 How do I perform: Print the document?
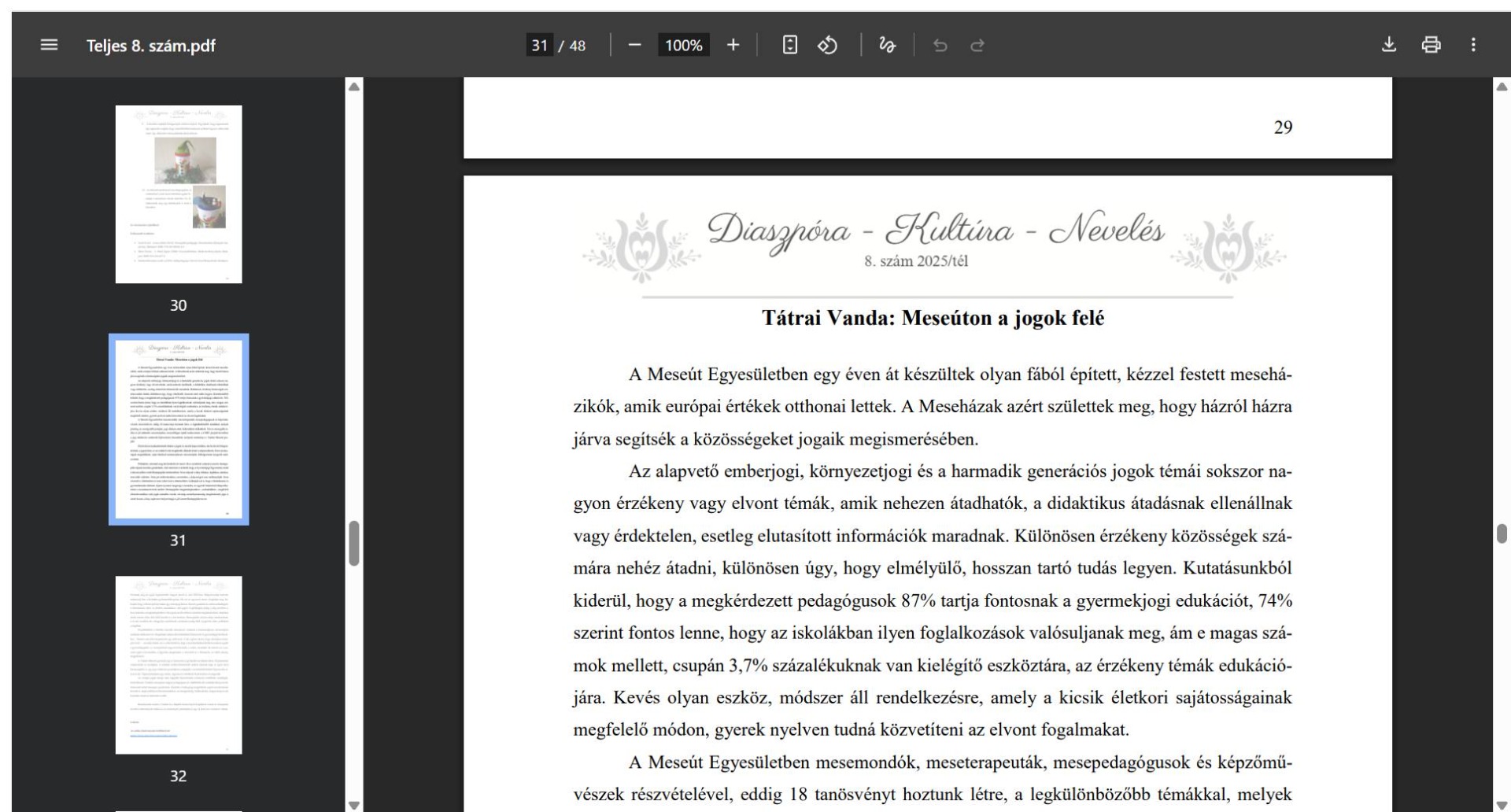1431,45
